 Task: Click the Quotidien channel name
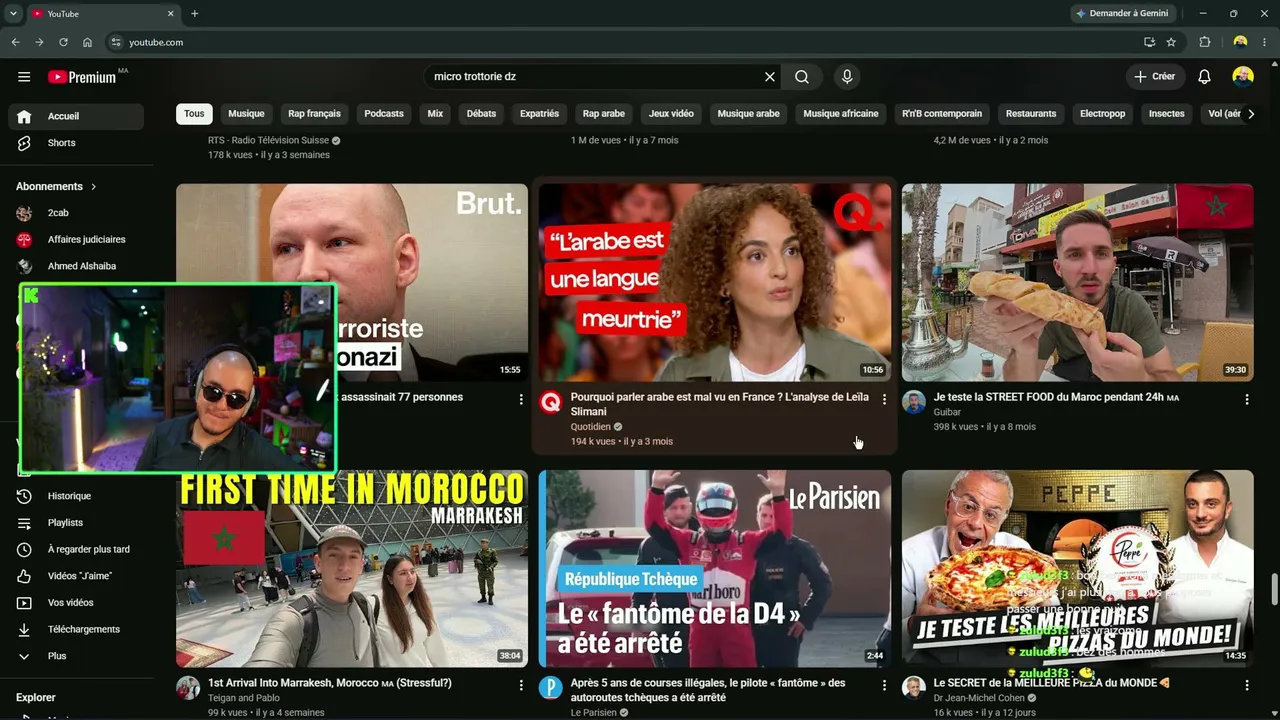point(590,427)
